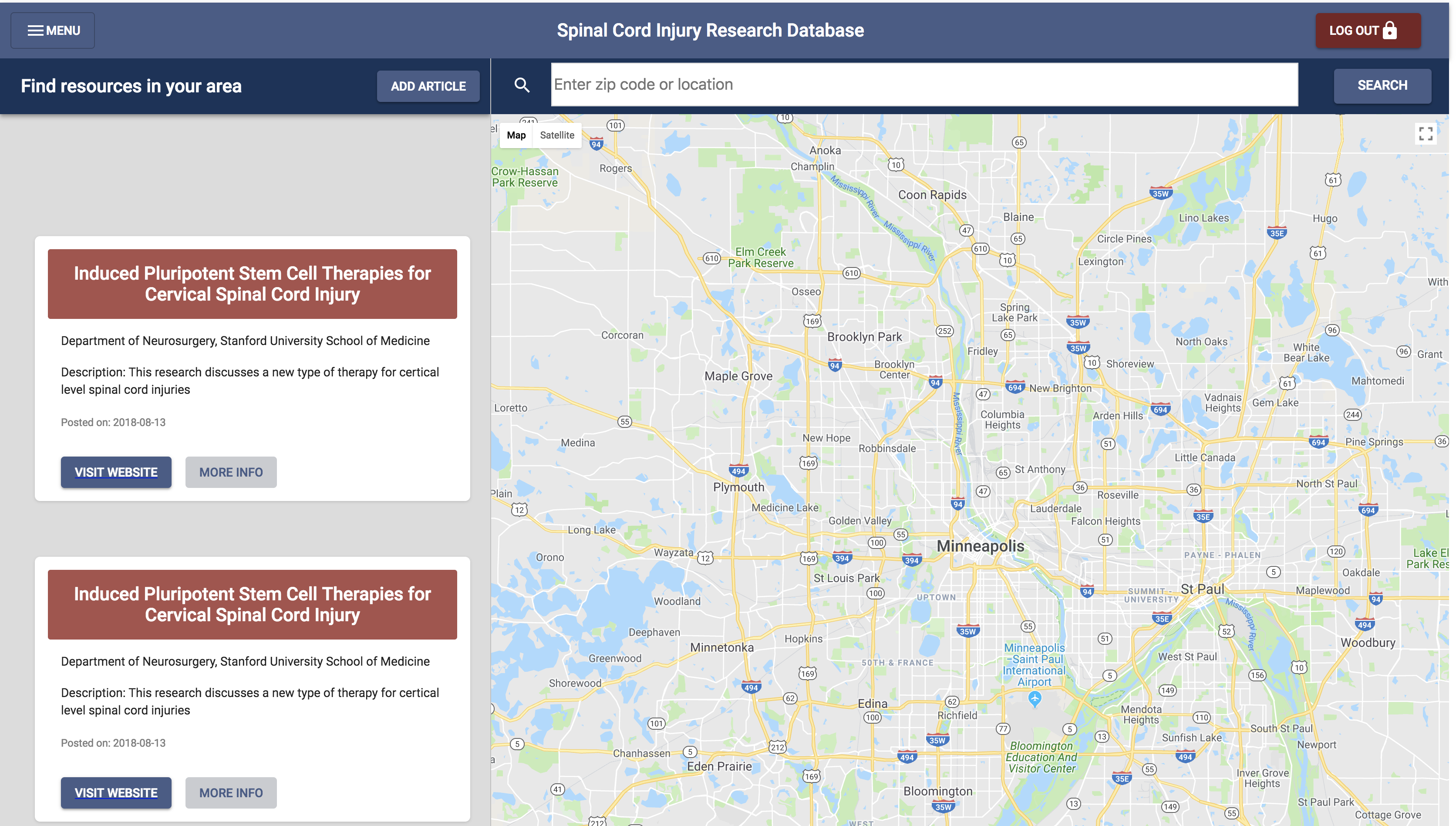Switch to Satellite view tab
This screenshot has height=826, width=1456.
(557, 135)
